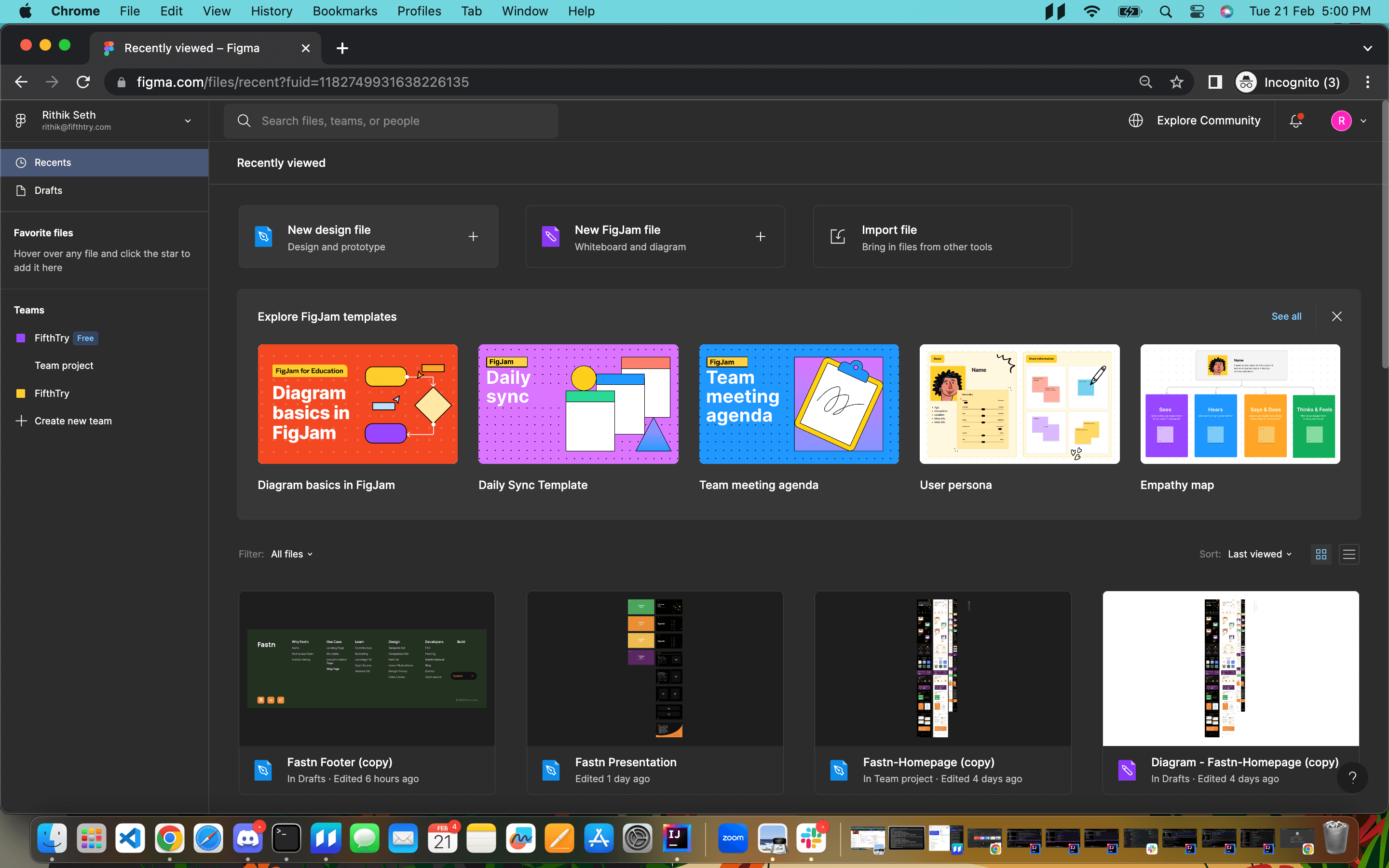Open the Chrome side panel icon
The height and width of the screenshot is (868, 1389).
[1215, 82]
